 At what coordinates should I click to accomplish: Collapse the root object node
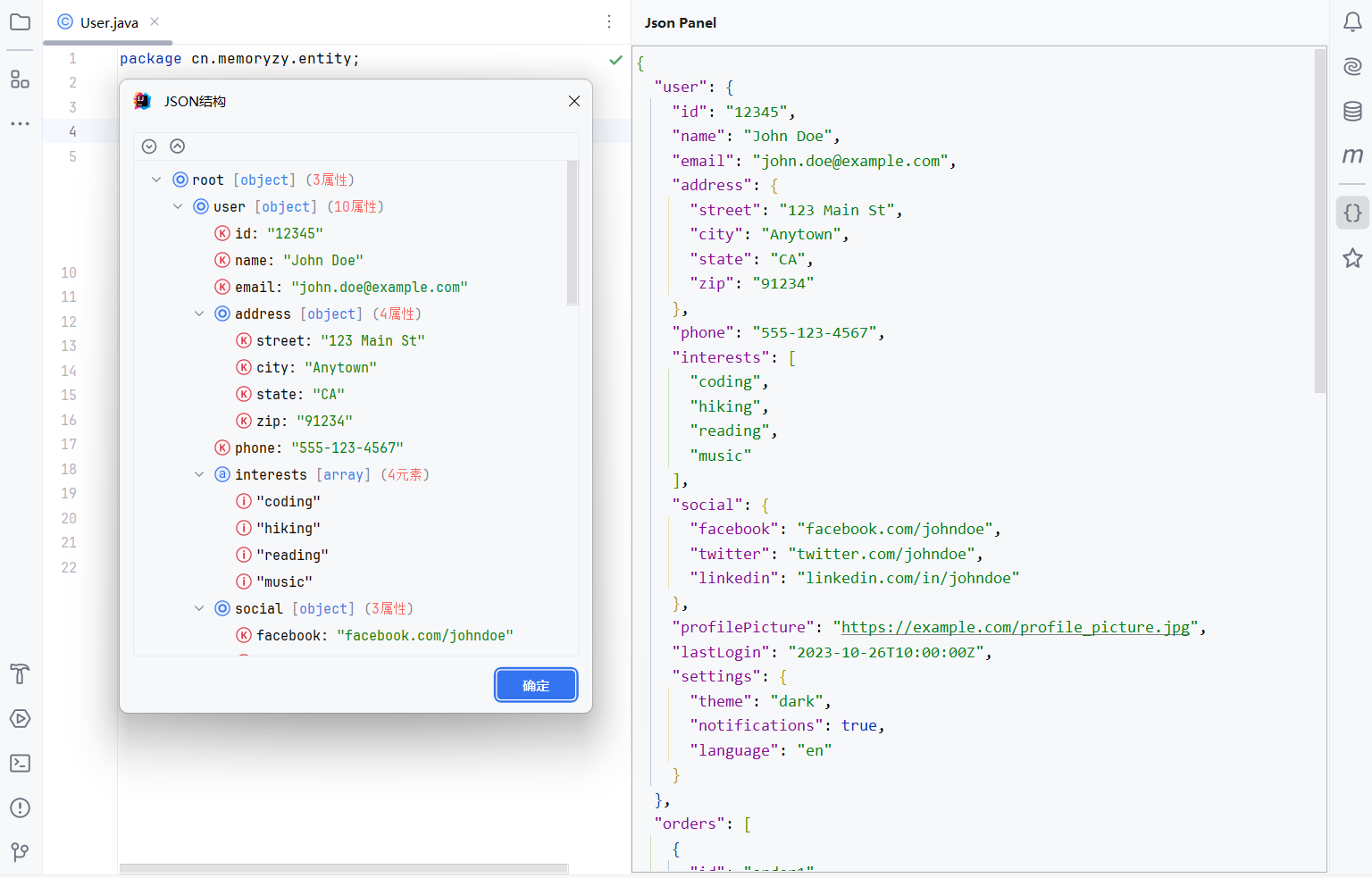pos(156,180)
